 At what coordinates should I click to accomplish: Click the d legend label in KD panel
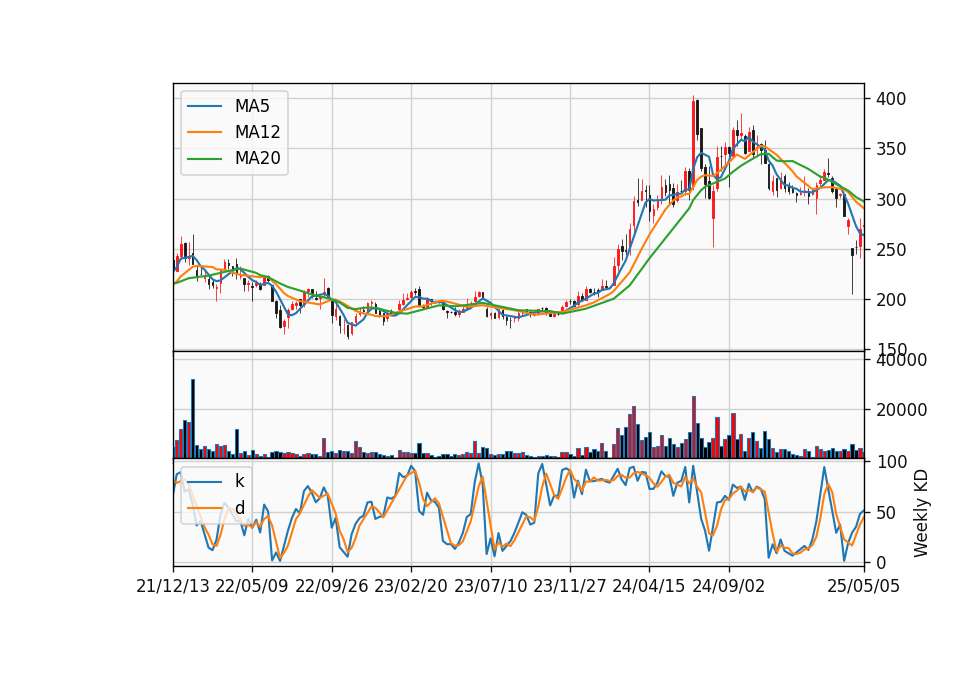tap(239, 508)
